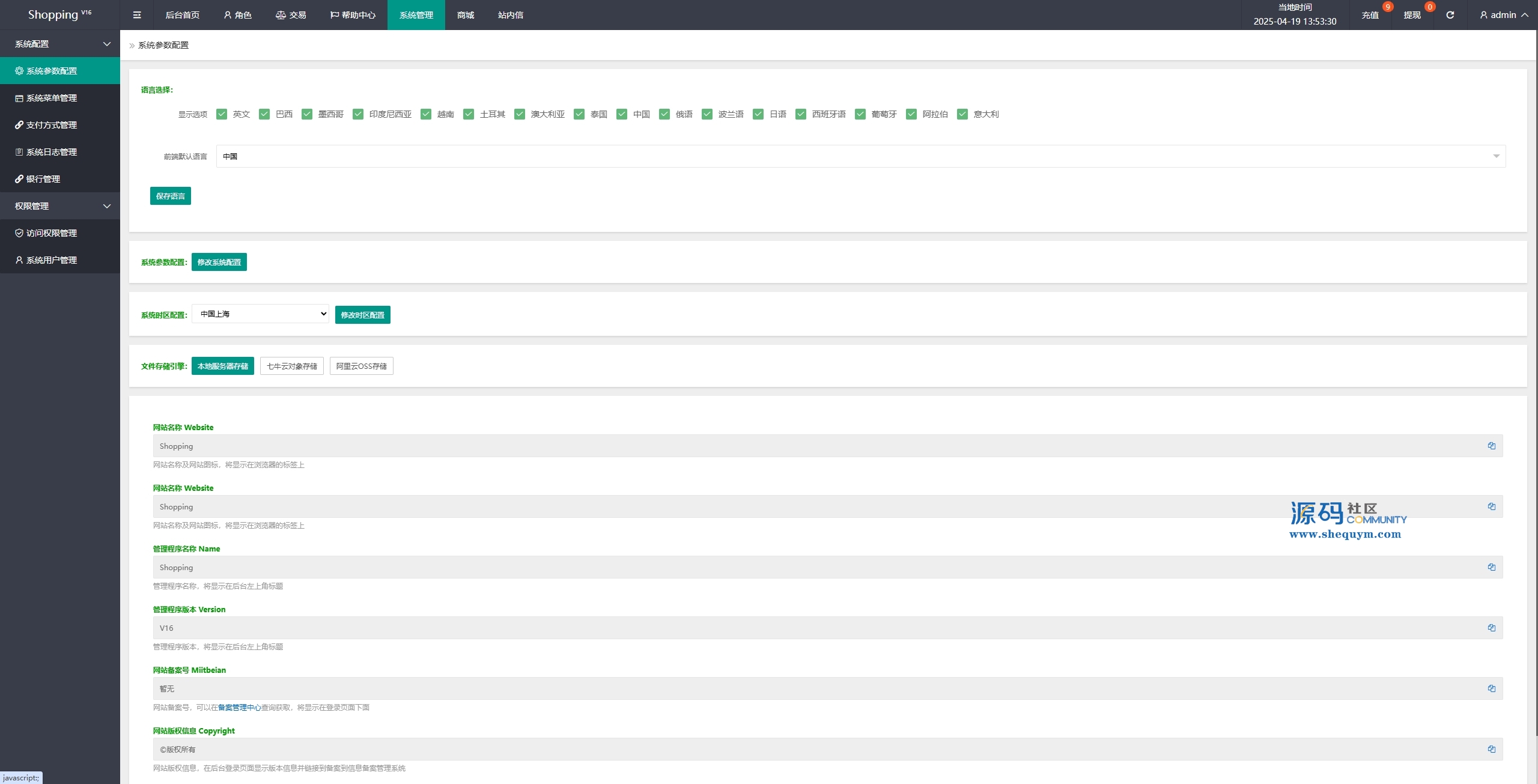Collapse the 权限管理 sidebar section
Image resolution: width=1538 pixels, height=784 pixels.
[x=60, y=206]
